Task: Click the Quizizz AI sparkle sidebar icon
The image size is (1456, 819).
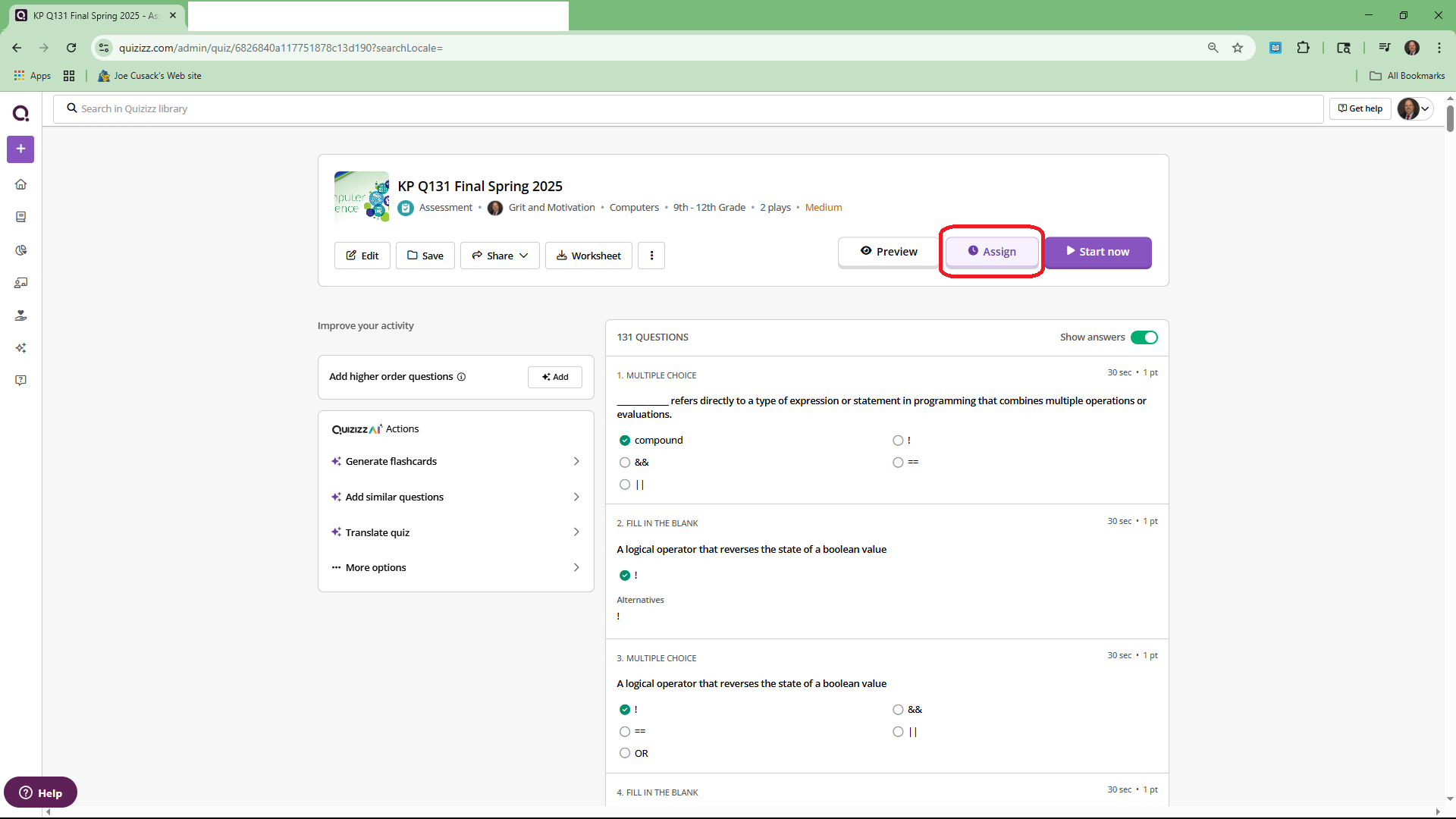Action: (20, 348)
